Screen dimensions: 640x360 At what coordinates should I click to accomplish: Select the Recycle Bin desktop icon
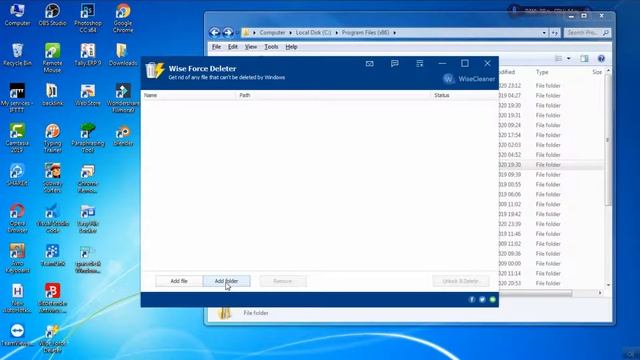pos(17,55)
